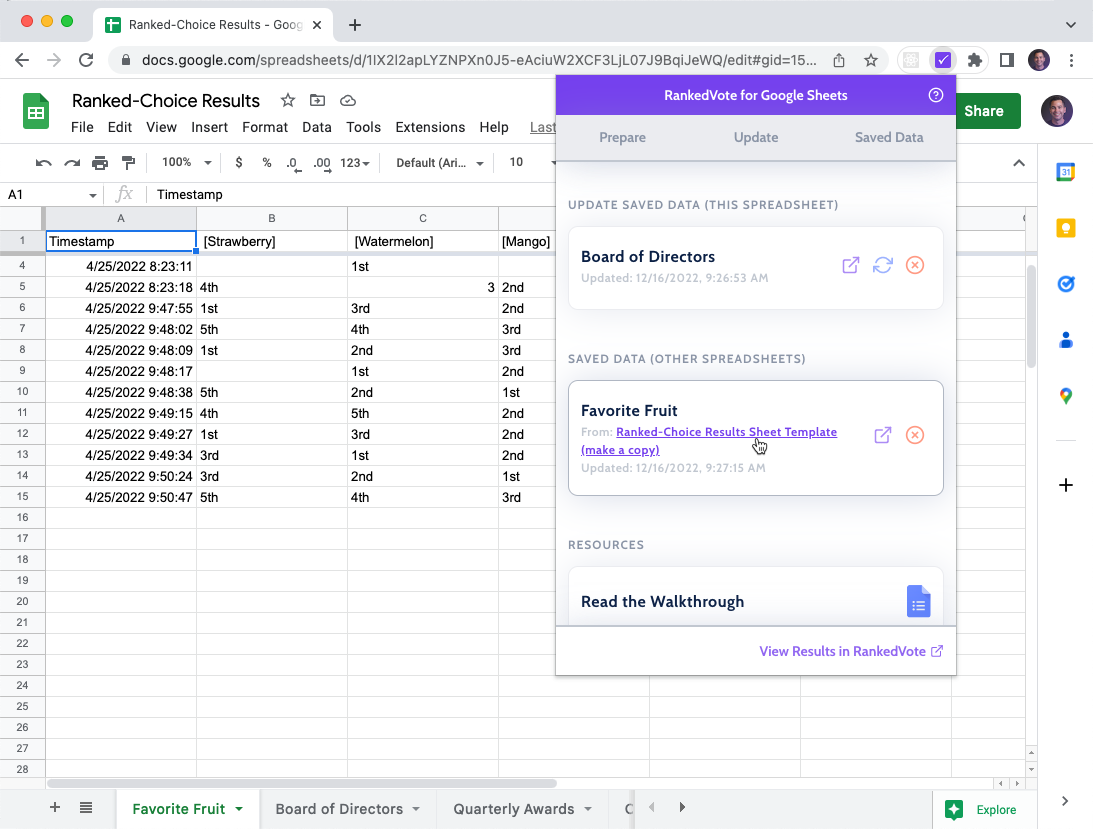The height and width of the screenshot is (829, 1093).
Task: Collapse the Sheets toolbar menus
Action: click(x=1018, y=162)
